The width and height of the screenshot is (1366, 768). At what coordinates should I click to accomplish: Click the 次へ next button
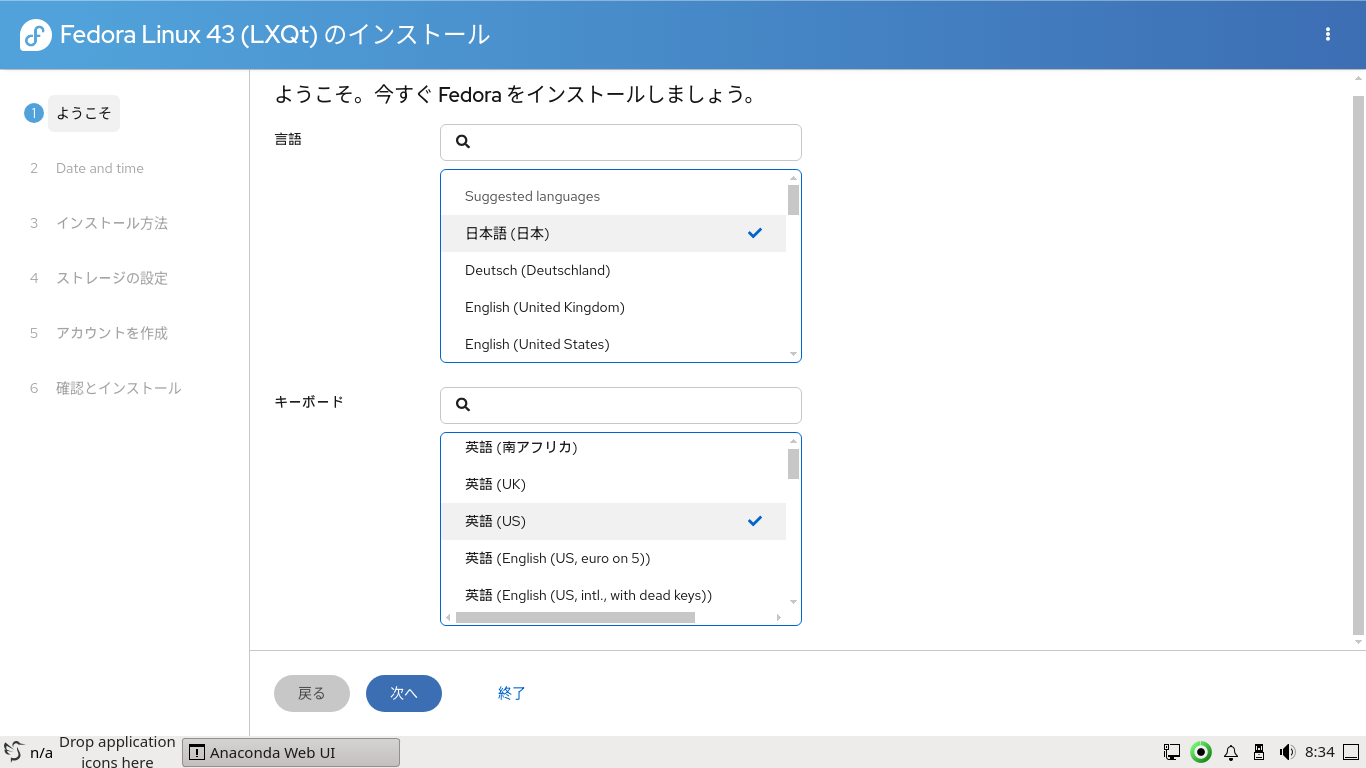pos(404,693)
